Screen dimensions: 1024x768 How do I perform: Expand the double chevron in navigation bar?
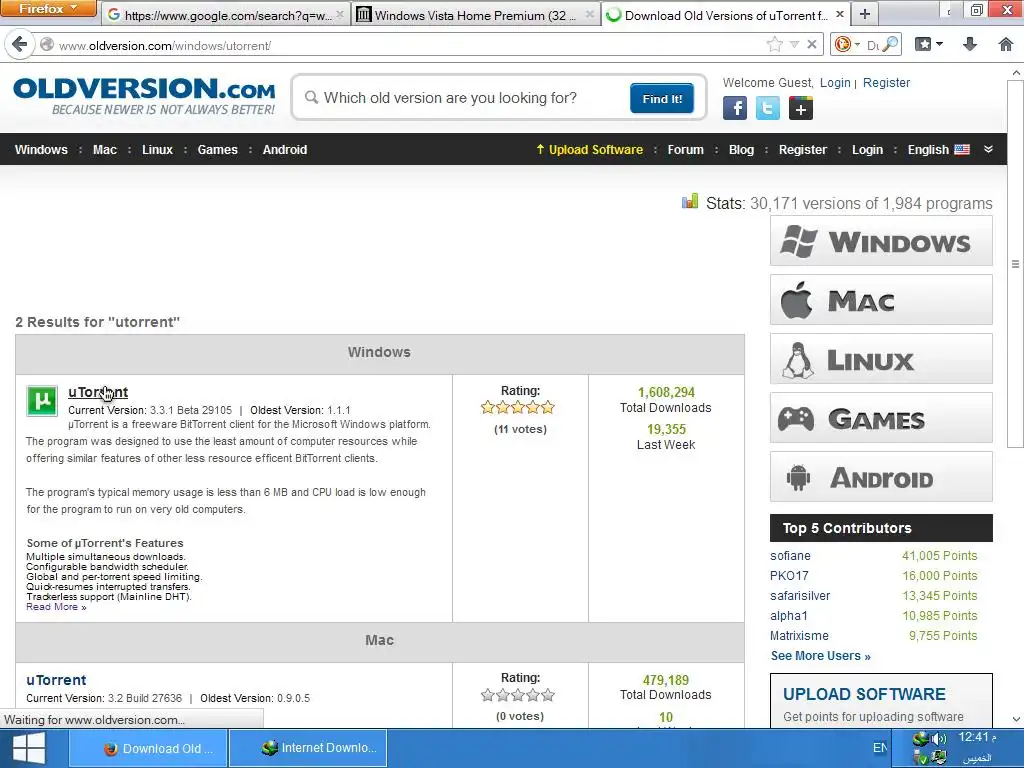[989, 149]
